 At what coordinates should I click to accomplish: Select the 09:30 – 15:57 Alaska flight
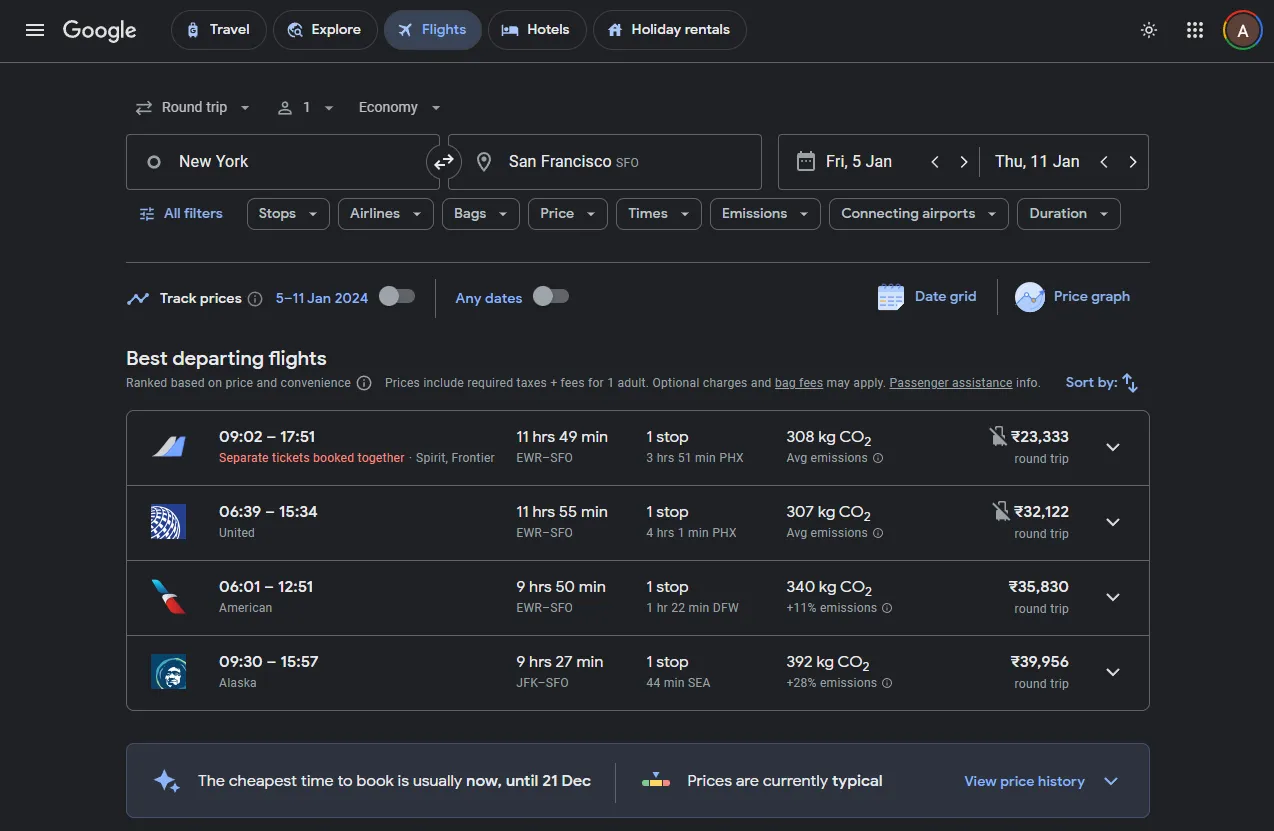(x=638, y=673)
